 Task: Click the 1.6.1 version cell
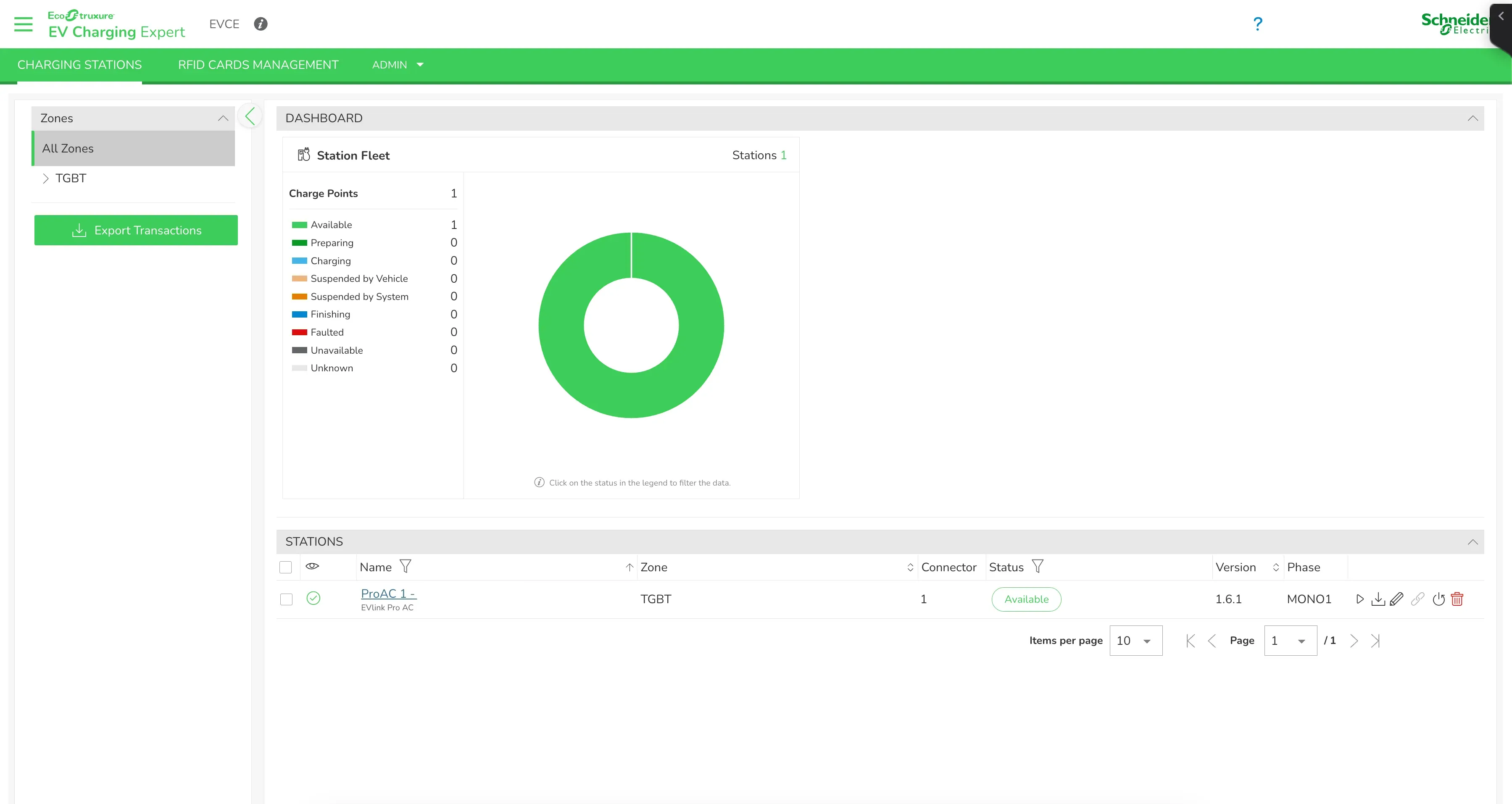[x=1228, y=599]
